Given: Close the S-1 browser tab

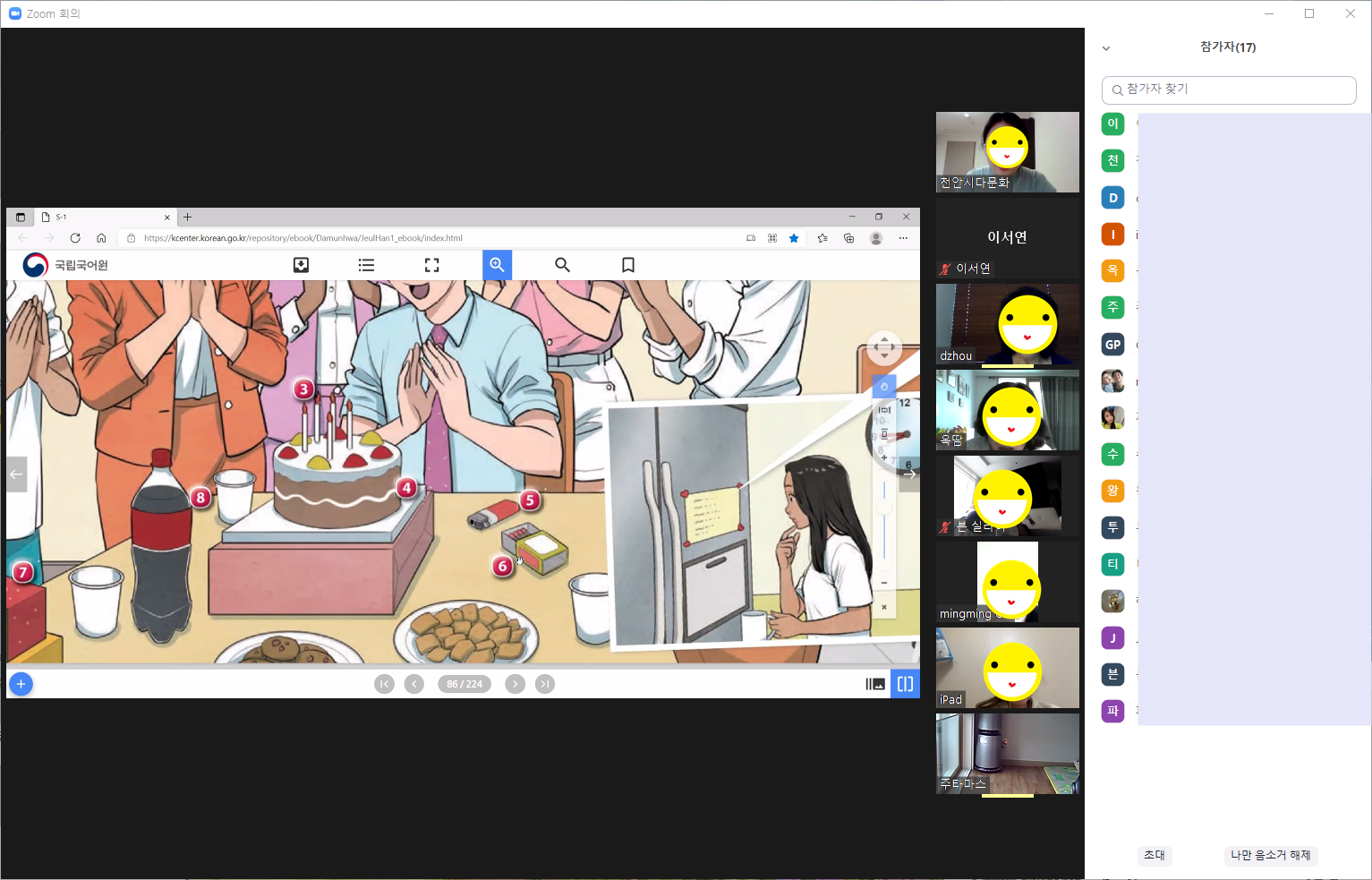Looking at the screenshot, I should pyautogui.click(x=166, y=218).
